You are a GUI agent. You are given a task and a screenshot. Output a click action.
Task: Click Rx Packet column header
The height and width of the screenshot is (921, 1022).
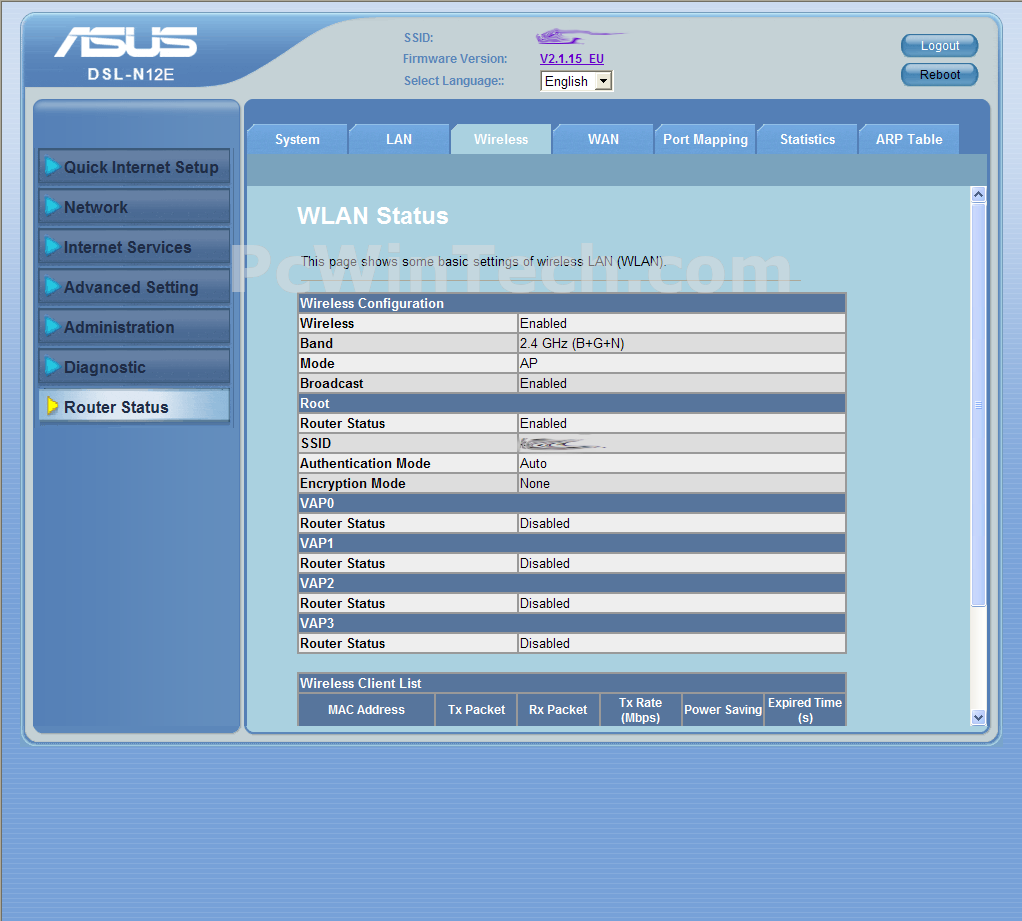pyautogui.click(x=558, y=710)
